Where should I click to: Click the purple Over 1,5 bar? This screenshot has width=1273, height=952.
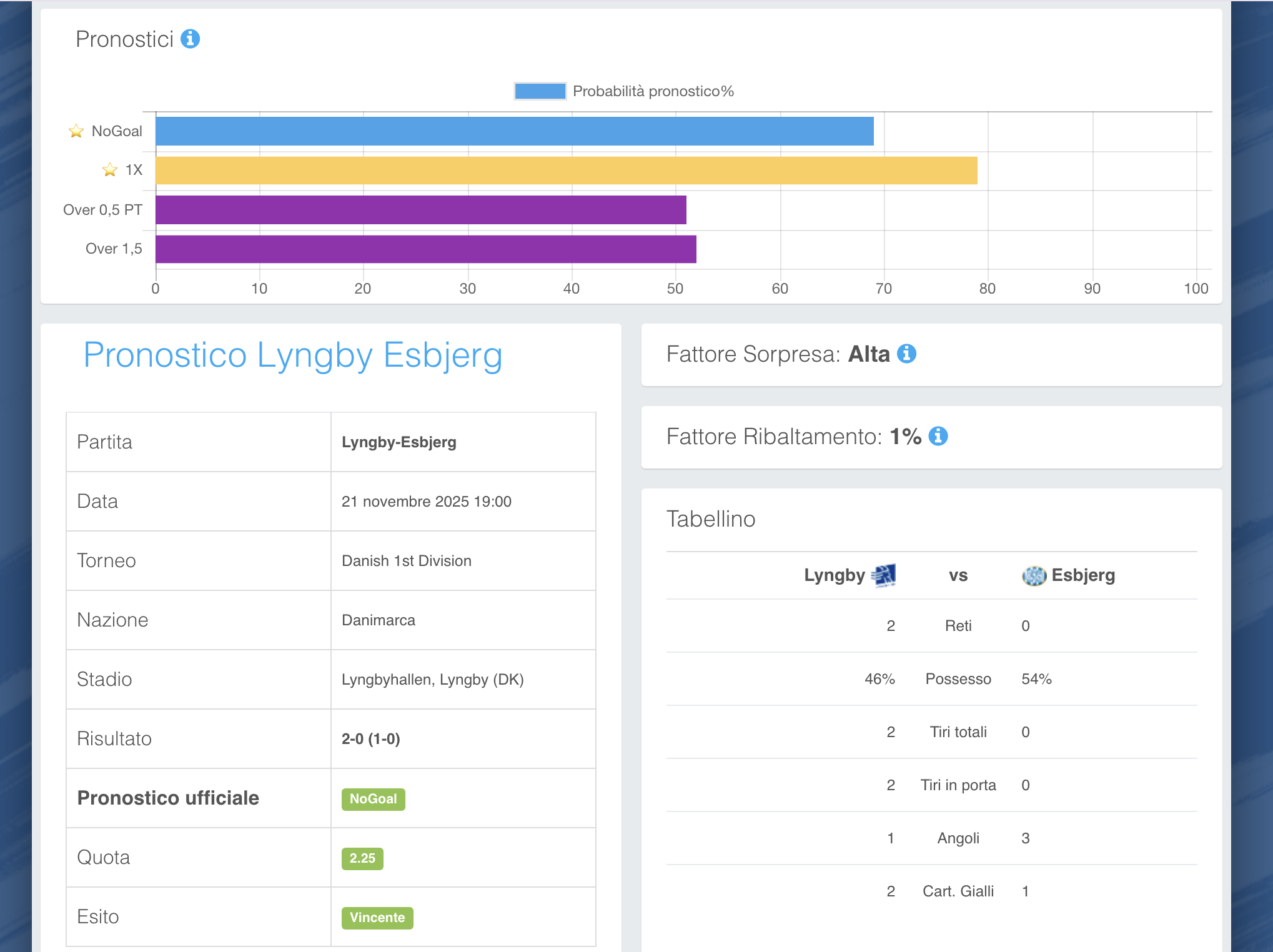pyautogui.click(x=425, y=249)
